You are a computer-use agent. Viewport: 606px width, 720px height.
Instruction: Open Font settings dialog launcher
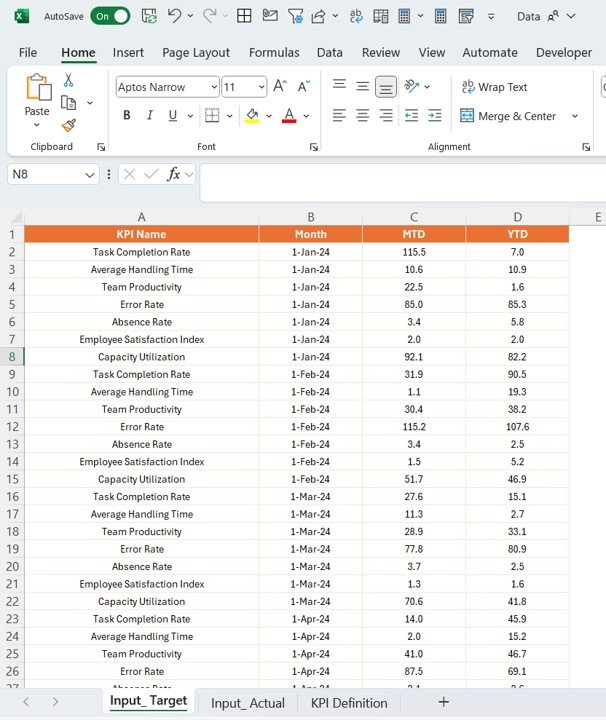click(314, 147)
